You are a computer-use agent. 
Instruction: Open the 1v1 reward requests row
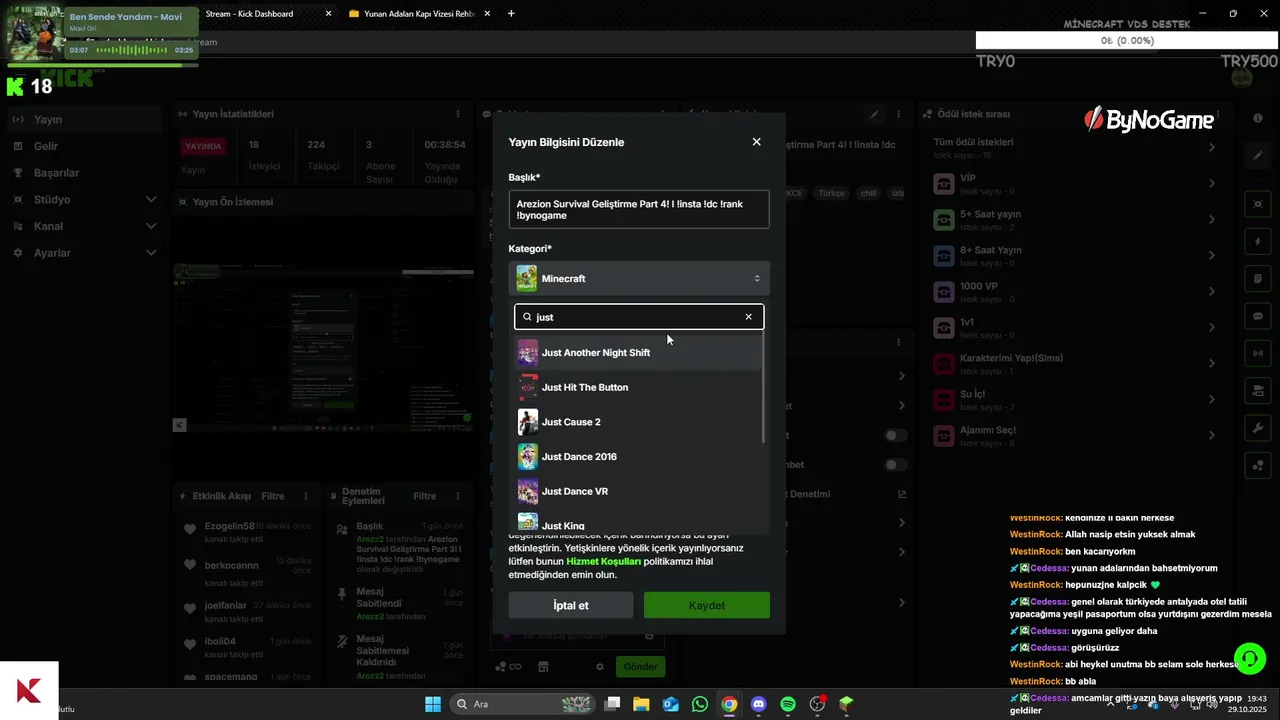coord(1075,328)
